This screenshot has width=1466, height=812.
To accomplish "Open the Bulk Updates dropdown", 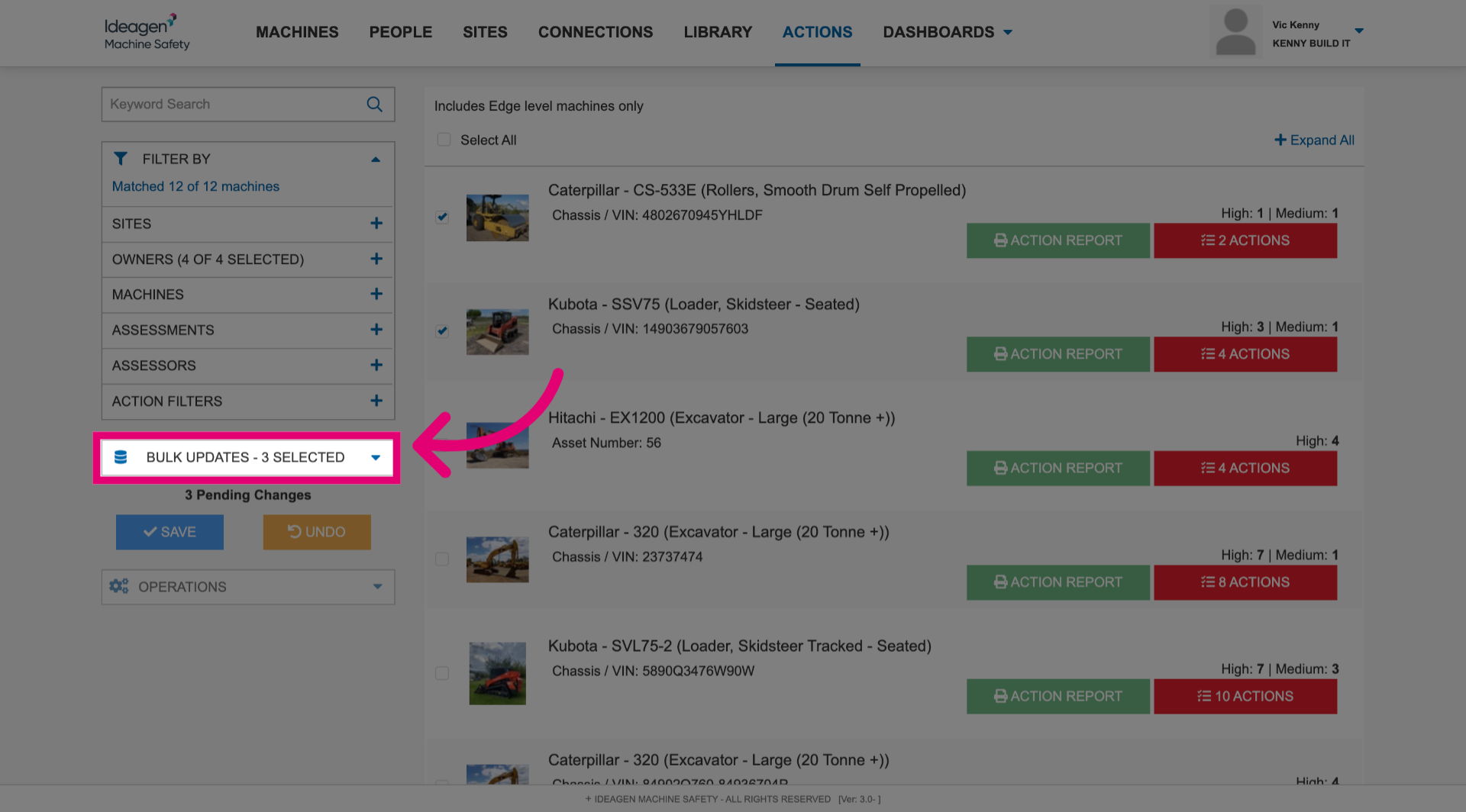I will (x=247, y=458).
